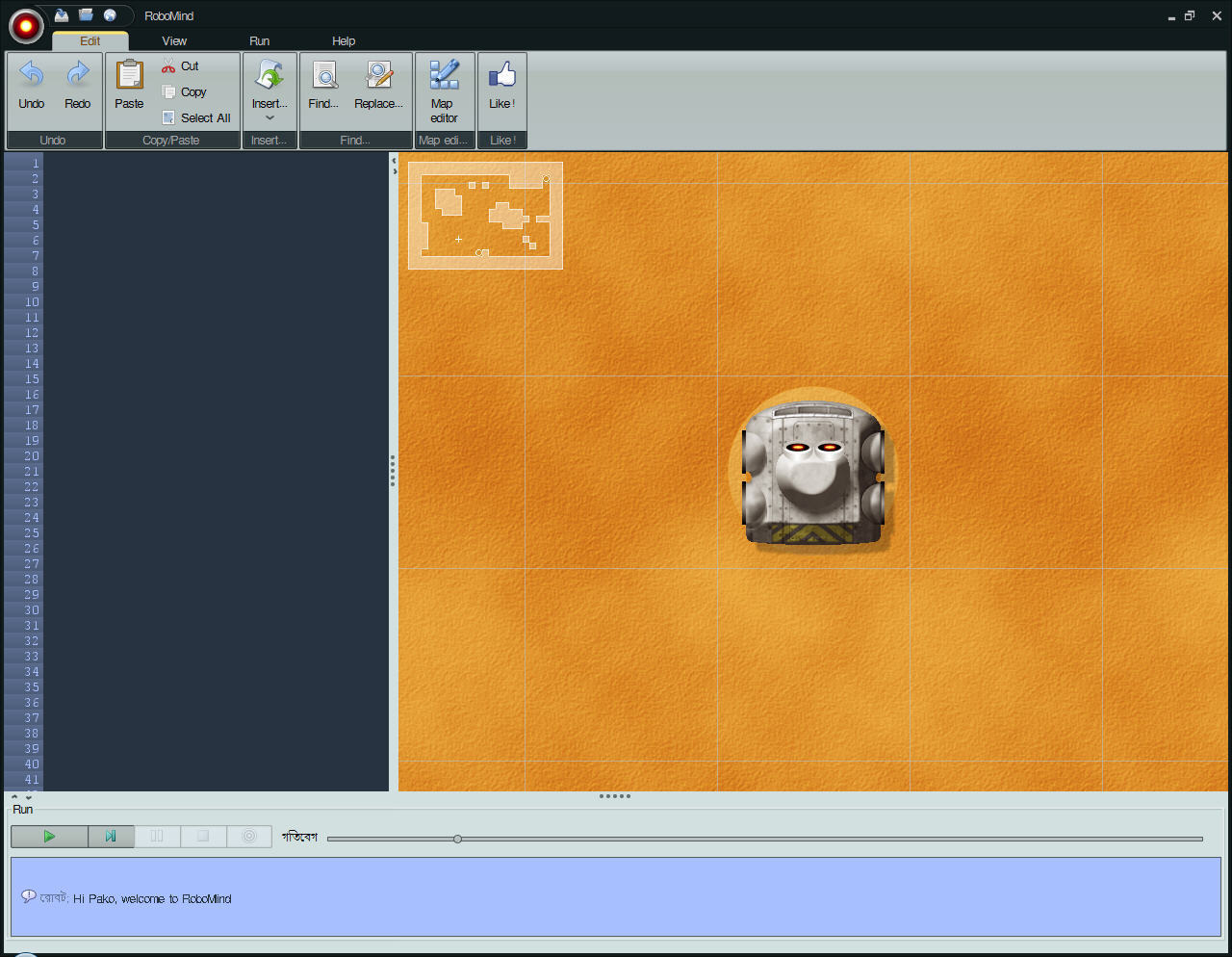The width and height of the screenshot is (1232, 957).
Task: Paste from clipboard with the Paste button
Action: (x=129, y=85)
